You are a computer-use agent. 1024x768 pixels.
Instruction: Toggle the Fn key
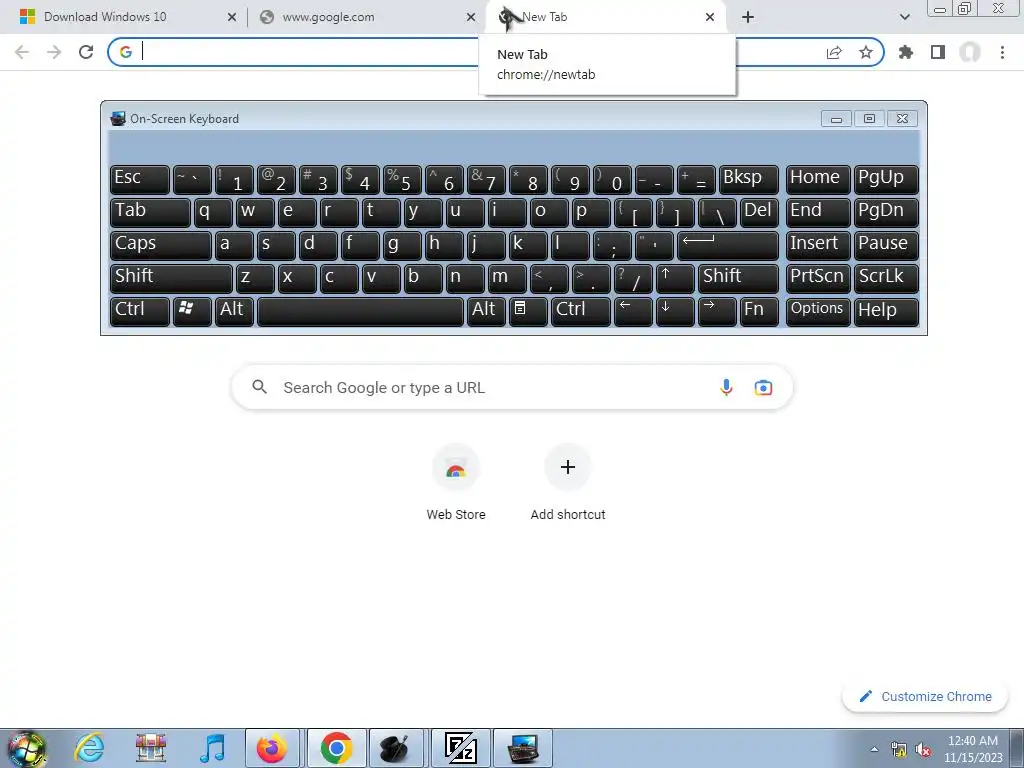[x=759, y=311]
